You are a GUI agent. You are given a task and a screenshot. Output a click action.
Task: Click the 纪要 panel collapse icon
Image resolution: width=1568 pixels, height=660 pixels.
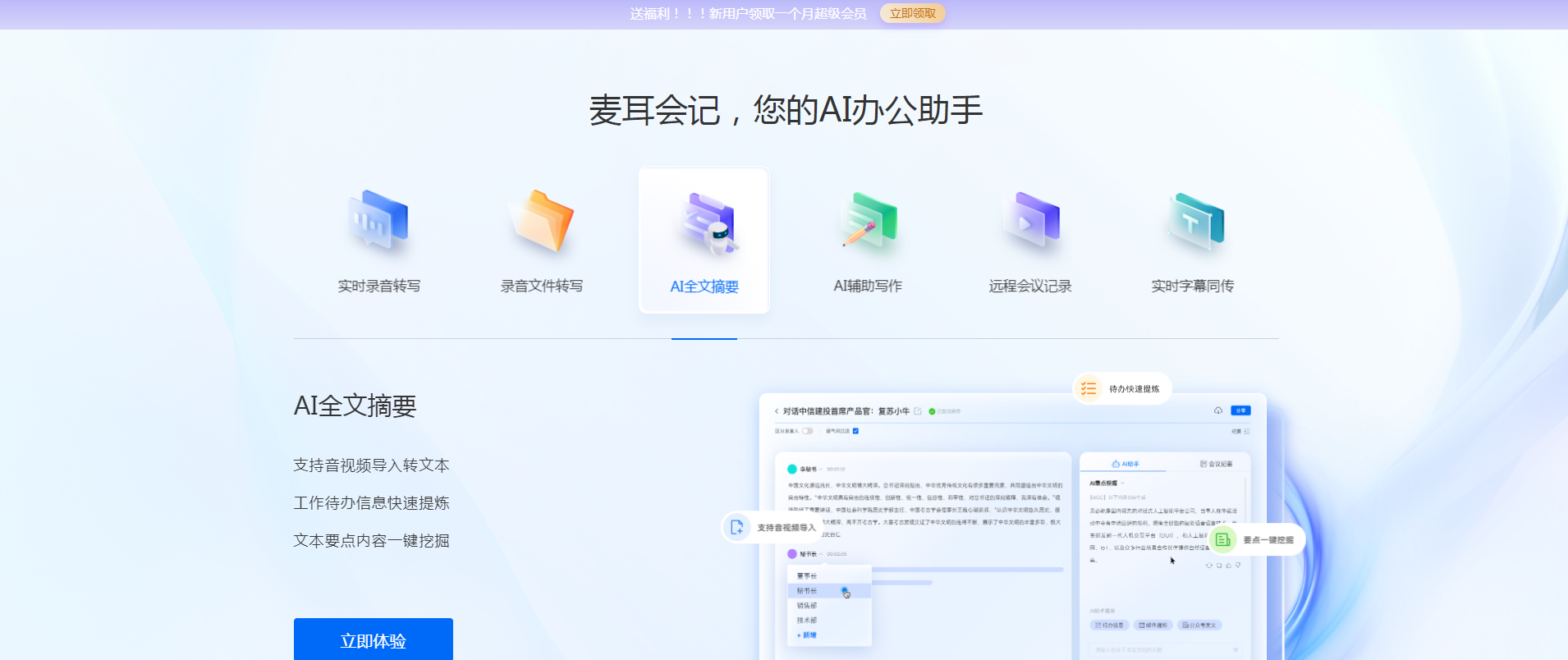[1246, 431]
